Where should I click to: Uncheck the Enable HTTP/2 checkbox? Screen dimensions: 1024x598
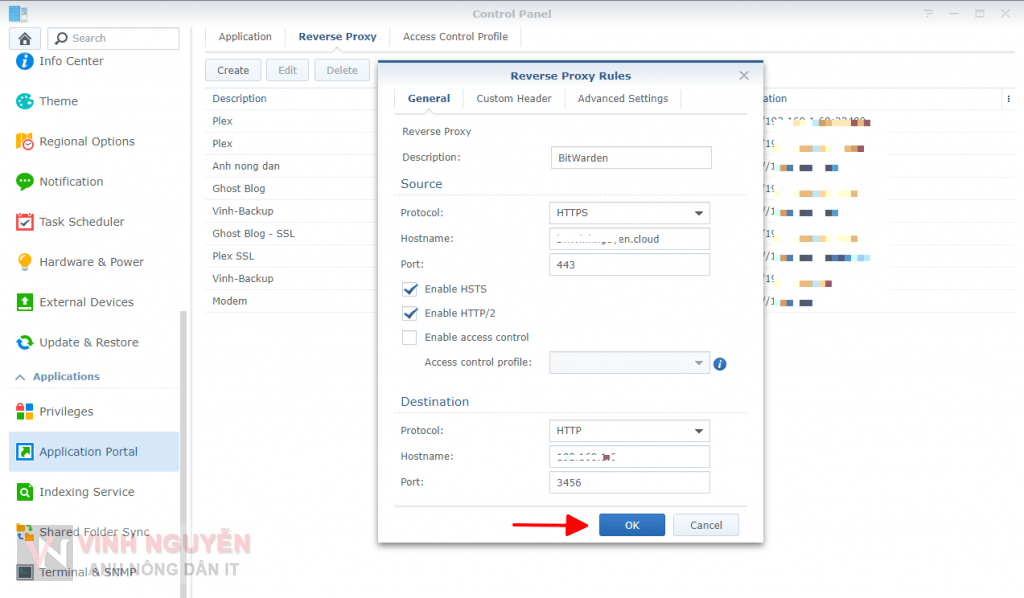pos(410,313)
